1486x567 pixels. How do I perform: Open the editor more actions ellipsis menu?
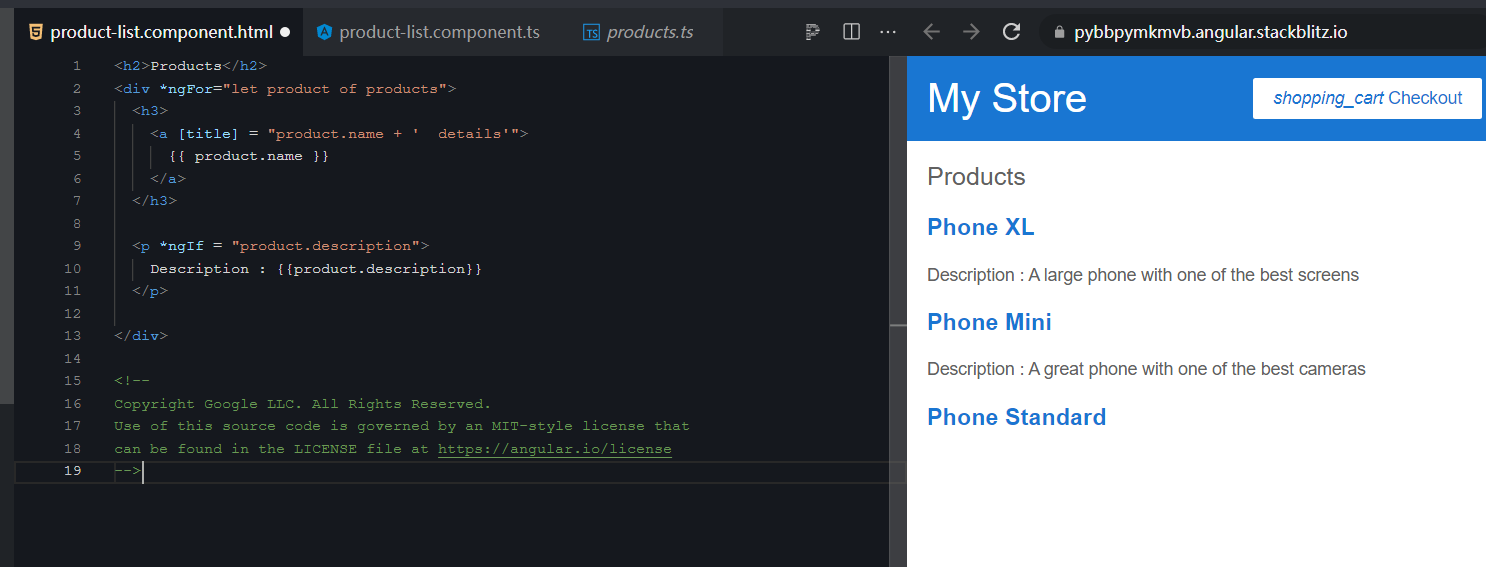pyautogui.click(x=888, y=32)
